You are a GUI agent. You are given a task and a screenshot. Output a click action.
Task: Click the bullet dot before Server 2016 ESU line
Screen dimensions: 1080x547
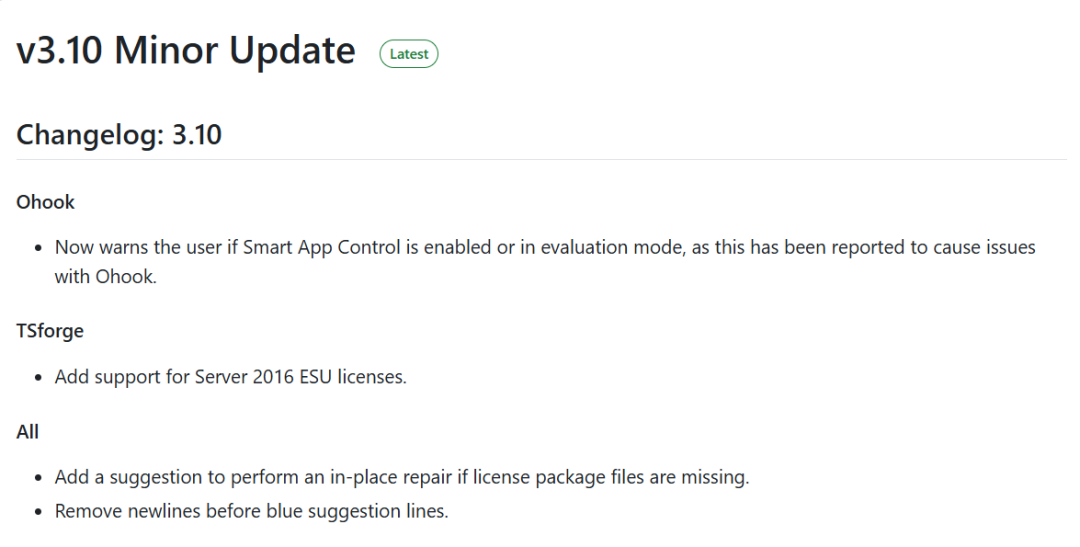[39, 378]
